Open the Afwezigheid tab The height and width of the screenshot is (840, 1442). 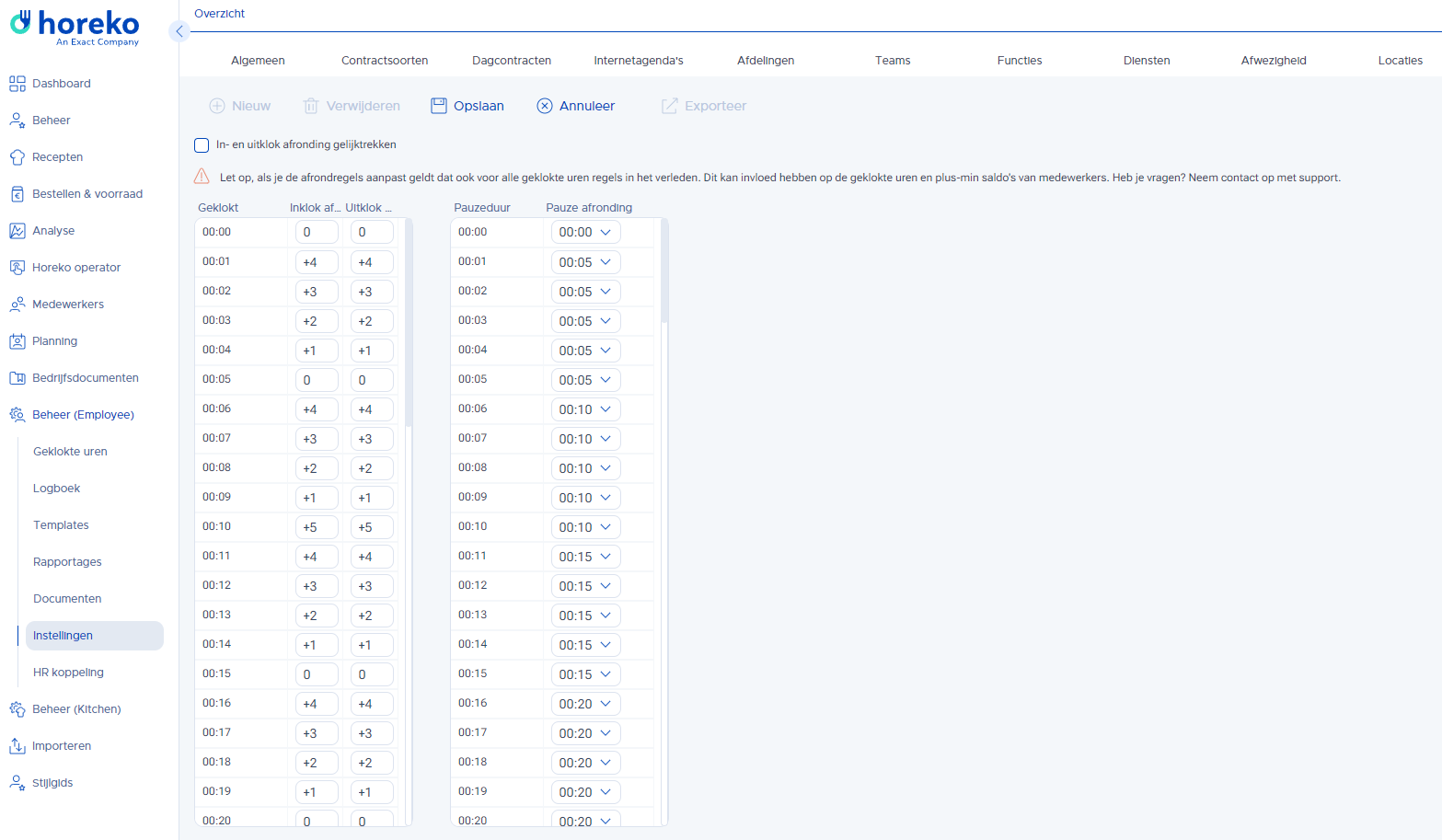(x=1273, y=61)
